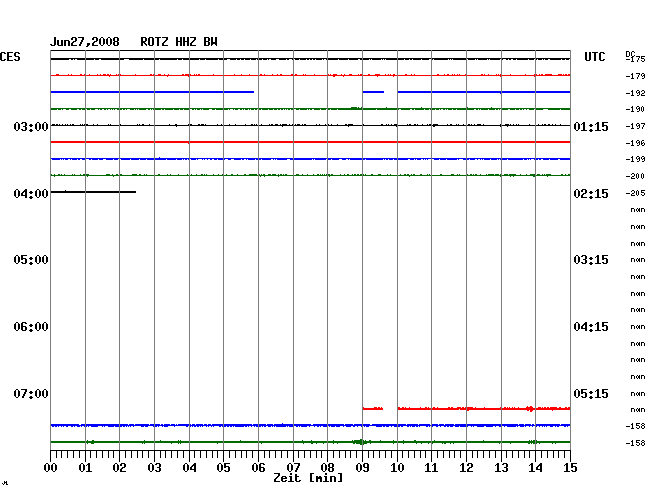The image size is (650, 494).
Task: Click minute tick label 03 on x-axis
Action: point(154,468)
